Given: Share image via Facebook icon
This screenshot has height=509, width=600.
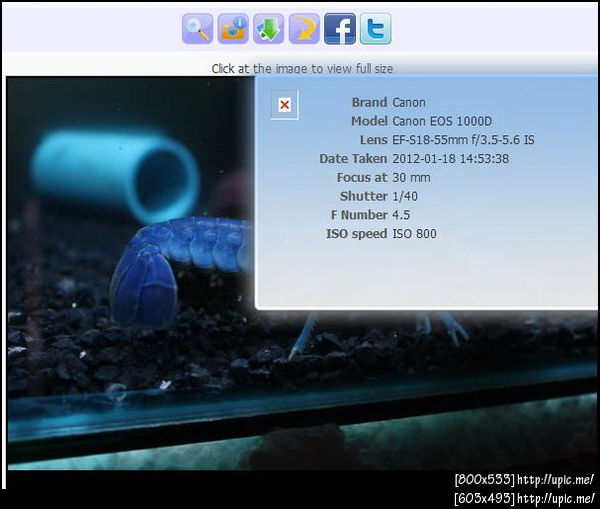Looking at the screenshot, I should (x=340, y=29).
